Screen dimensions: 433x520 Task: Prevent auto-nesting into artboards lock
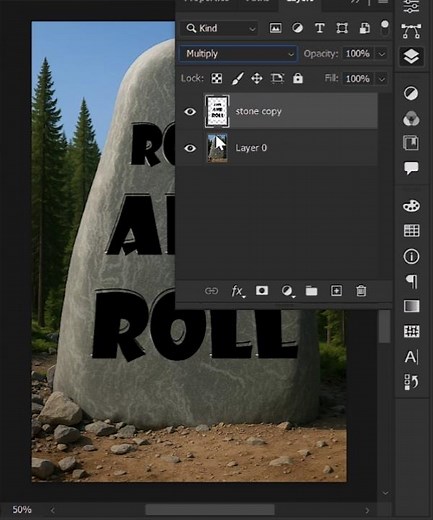(277, 78)
